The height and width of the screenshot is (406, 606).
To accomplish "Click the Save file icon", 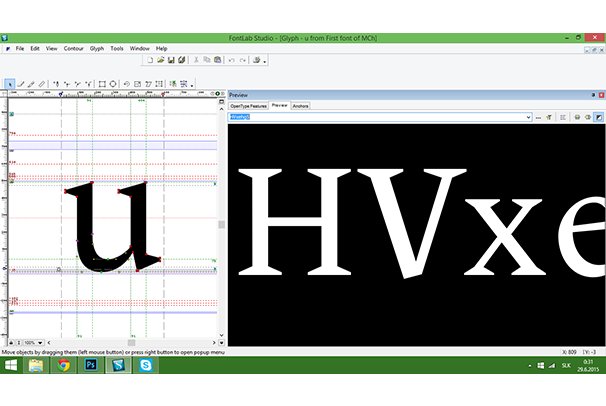I will tap(171, 60).
